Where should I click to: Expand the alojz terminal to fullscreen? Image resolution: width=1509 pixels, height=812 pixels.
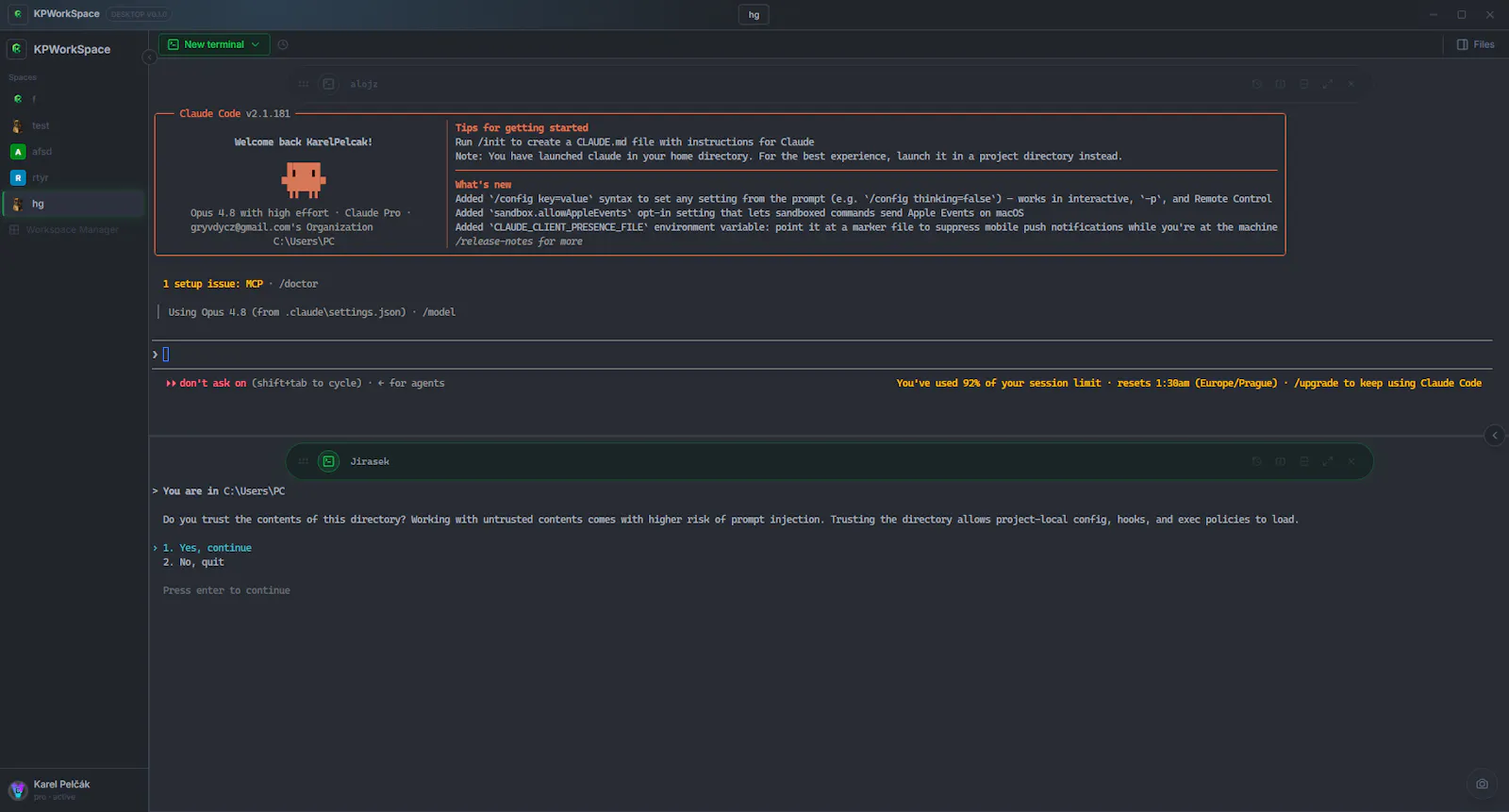(x=1328, y=84)
